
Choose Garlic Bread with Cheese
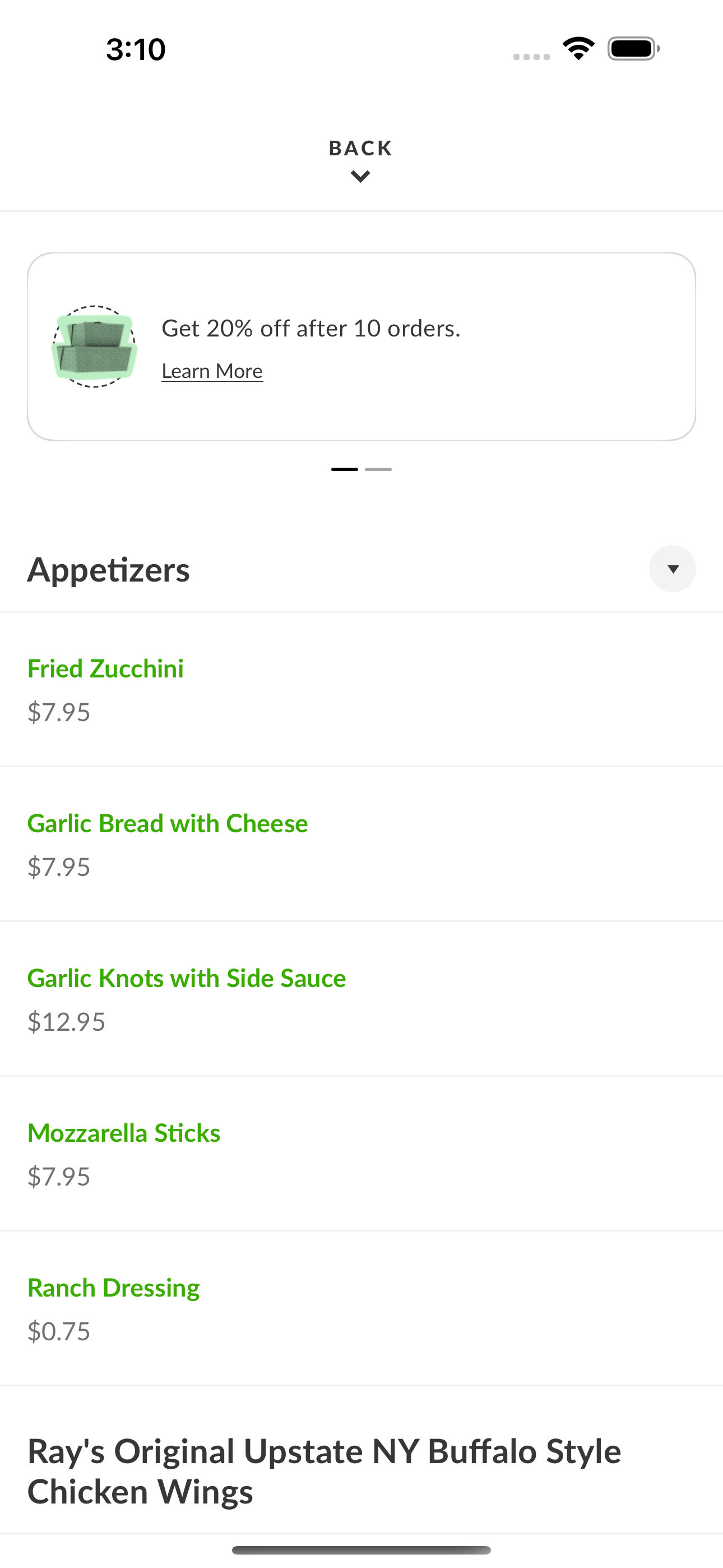tap(361, 844)
